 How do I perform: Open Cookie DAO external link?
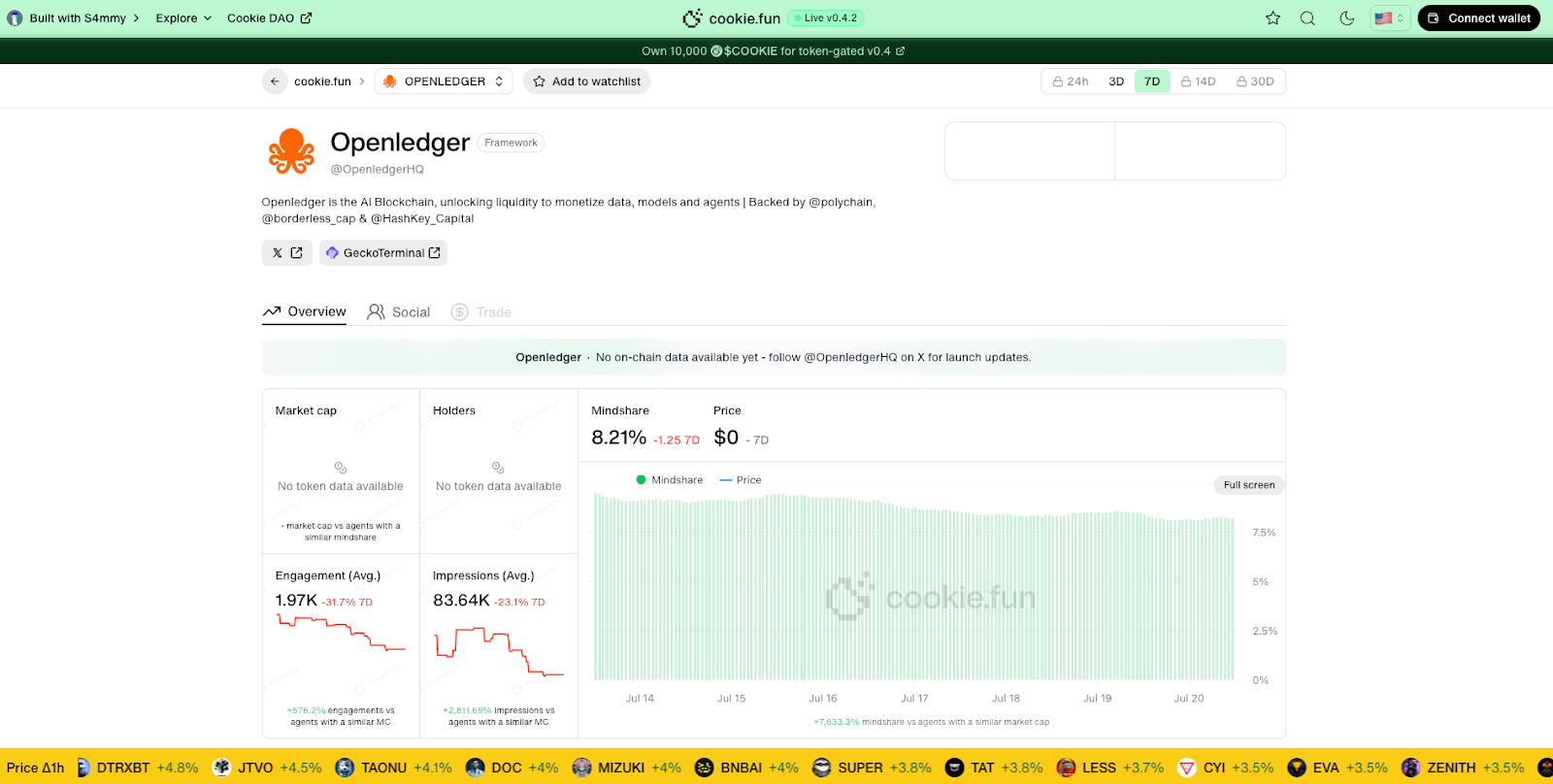coord(269,18)
